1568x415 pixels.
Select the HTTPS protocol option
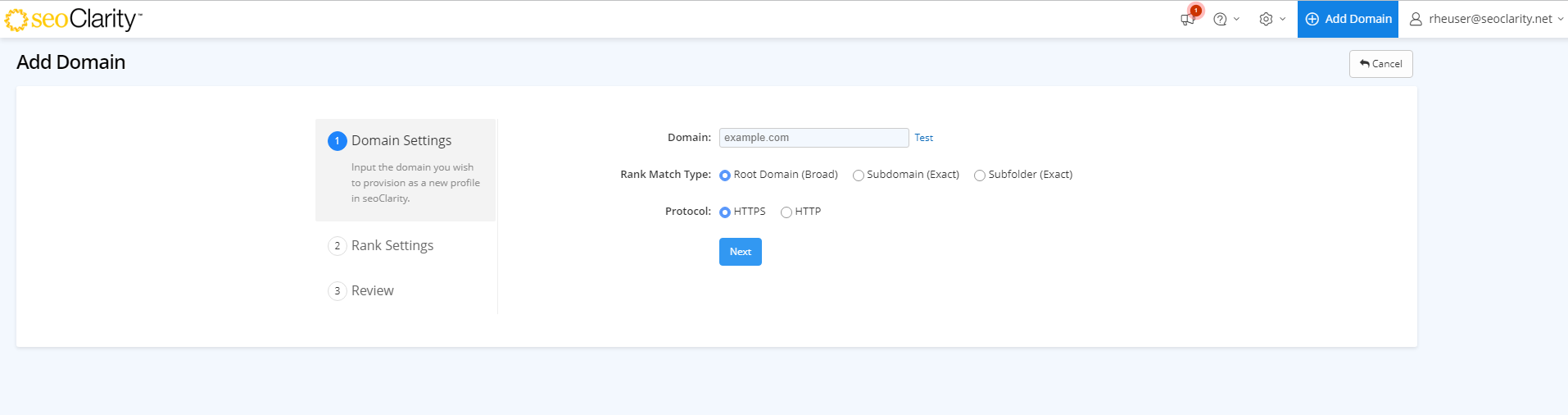(725, 212)
